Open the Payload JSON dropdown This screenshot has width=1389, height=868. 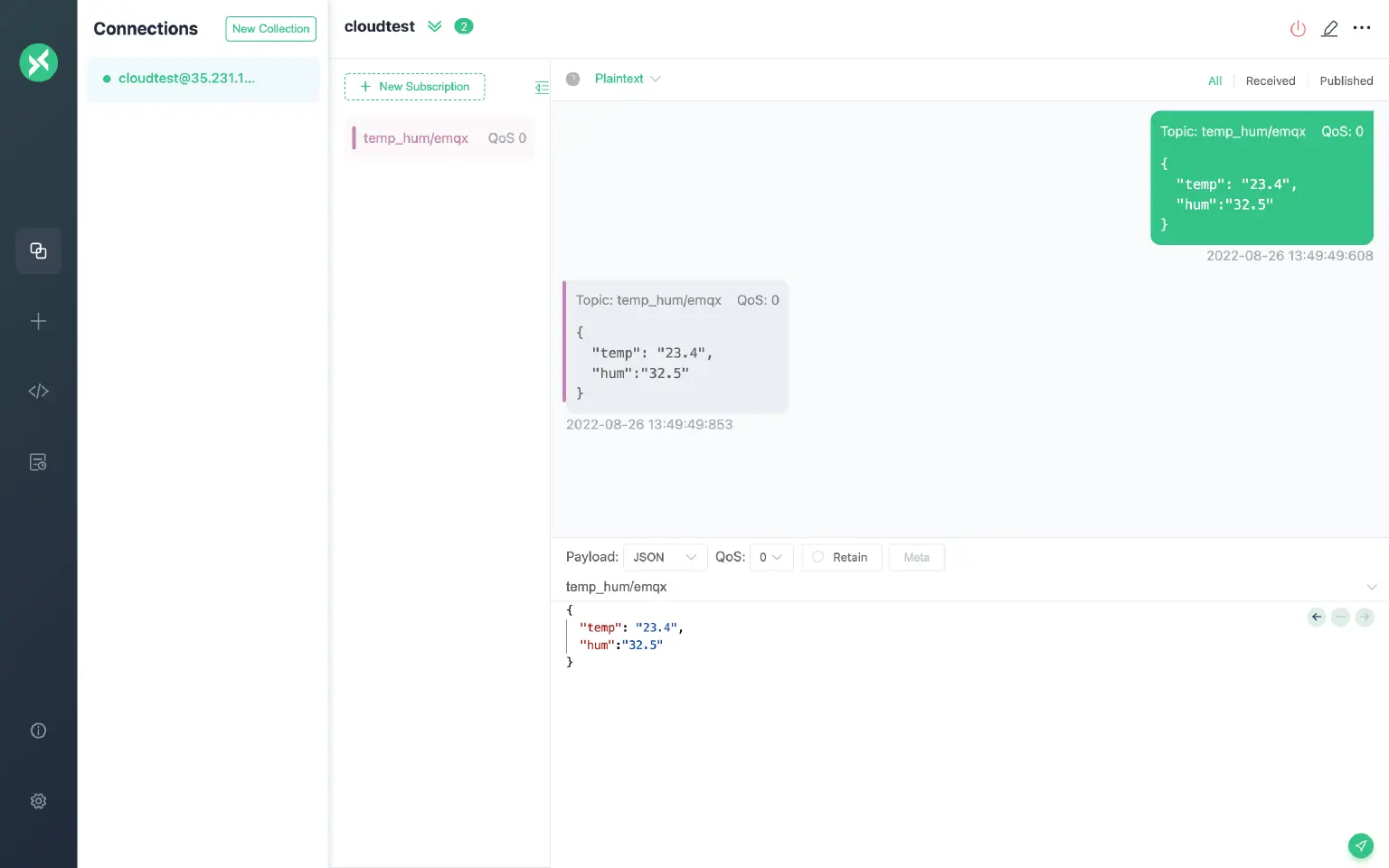665,557
